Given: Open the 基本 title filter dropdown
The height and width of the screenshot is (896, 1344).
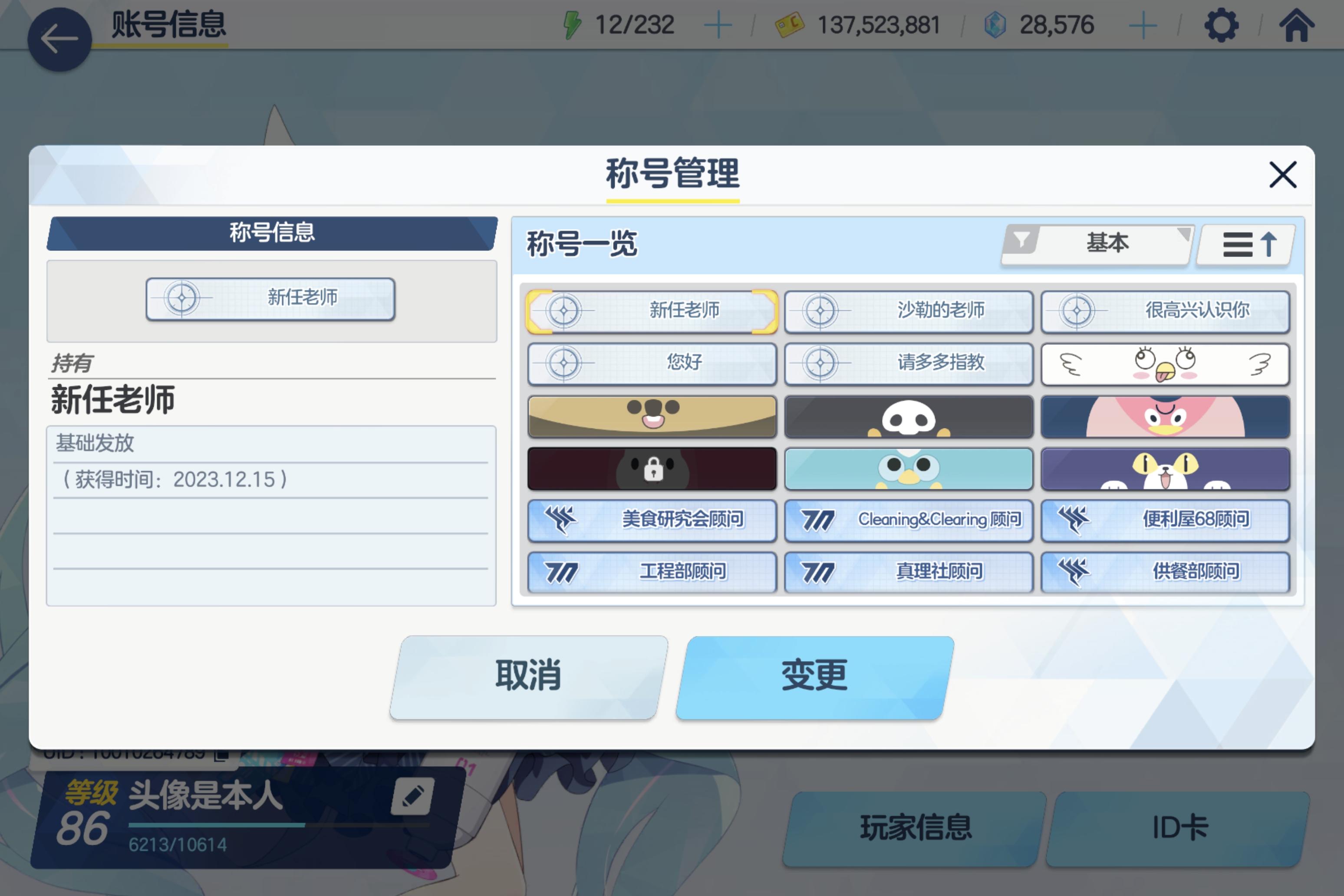Looking at the screenshot, I should tap(1097, 244).
